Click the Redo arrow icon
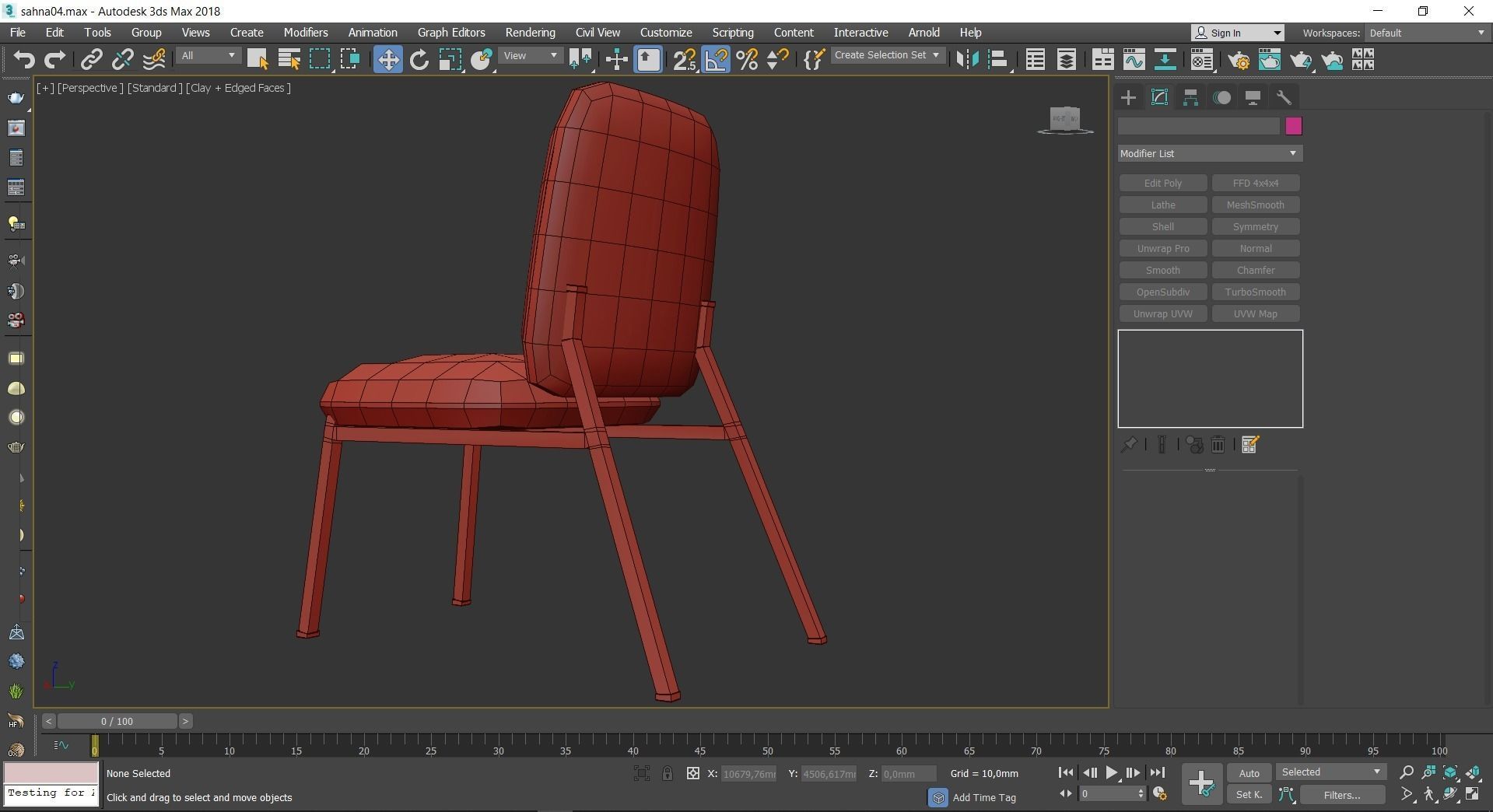 (54, 60)
